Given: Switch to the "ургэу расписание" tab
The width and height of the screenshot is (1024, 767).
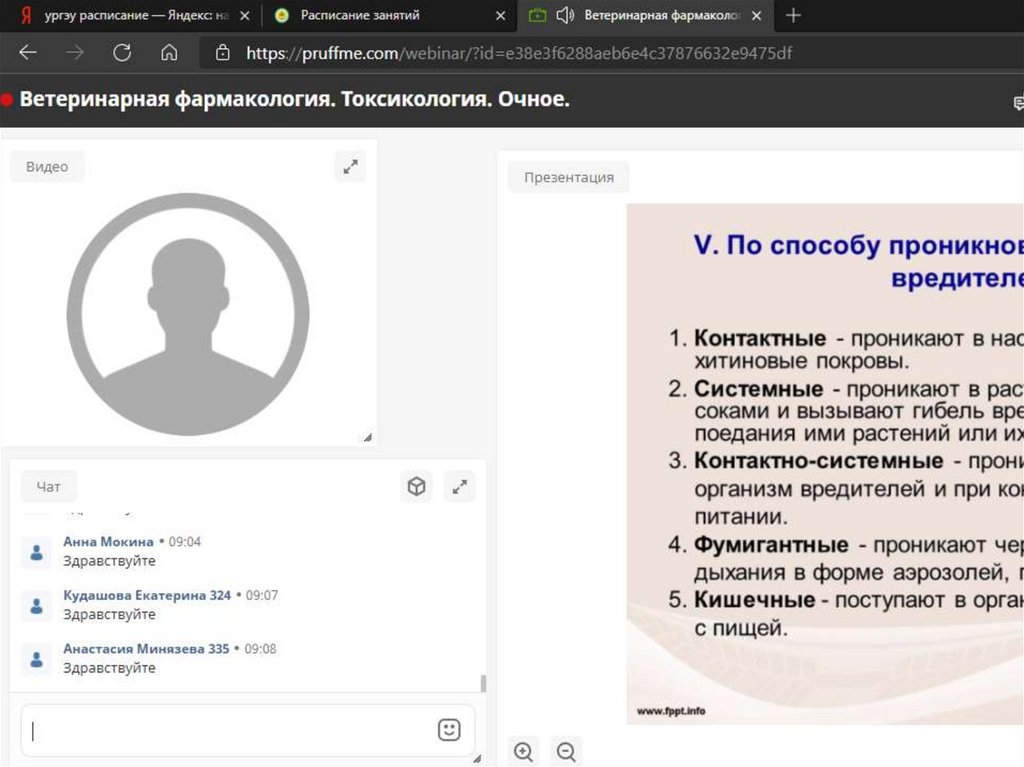Looking at the screenshot, I should (130, 16).
